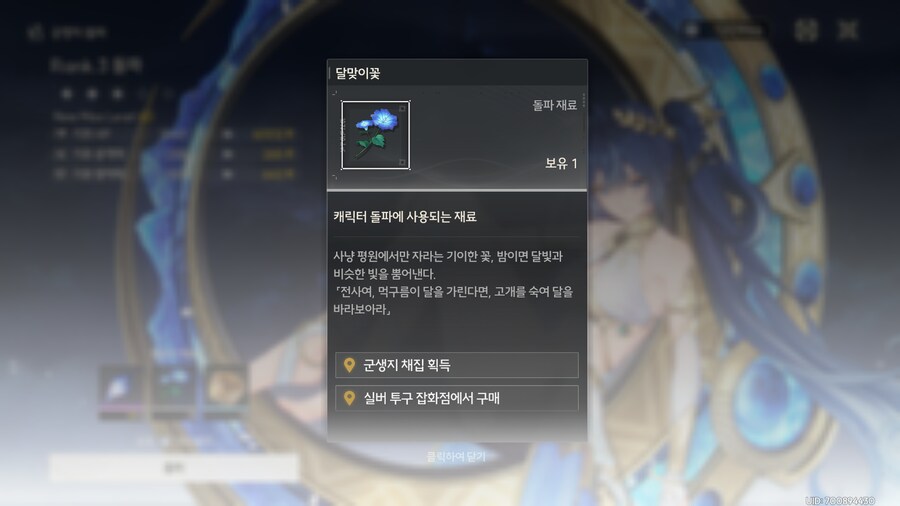The image size is (900, 506).
Task: Select the first blurred material slot with pink bar
Action: (121, 391)
